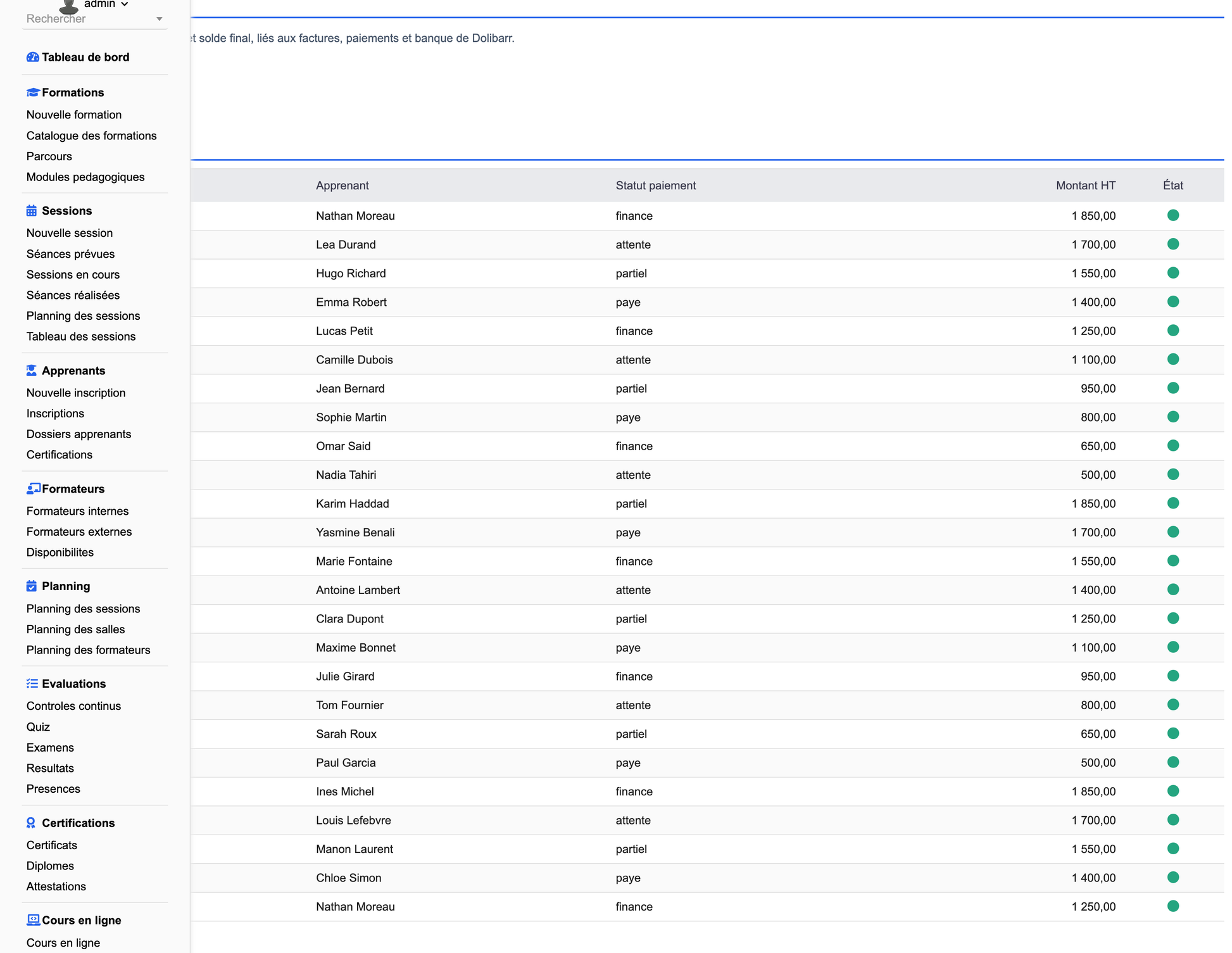The image size is (1232, 953).
Task: Click green status dot for Omar Said
Action: (x=1173, y=446)
